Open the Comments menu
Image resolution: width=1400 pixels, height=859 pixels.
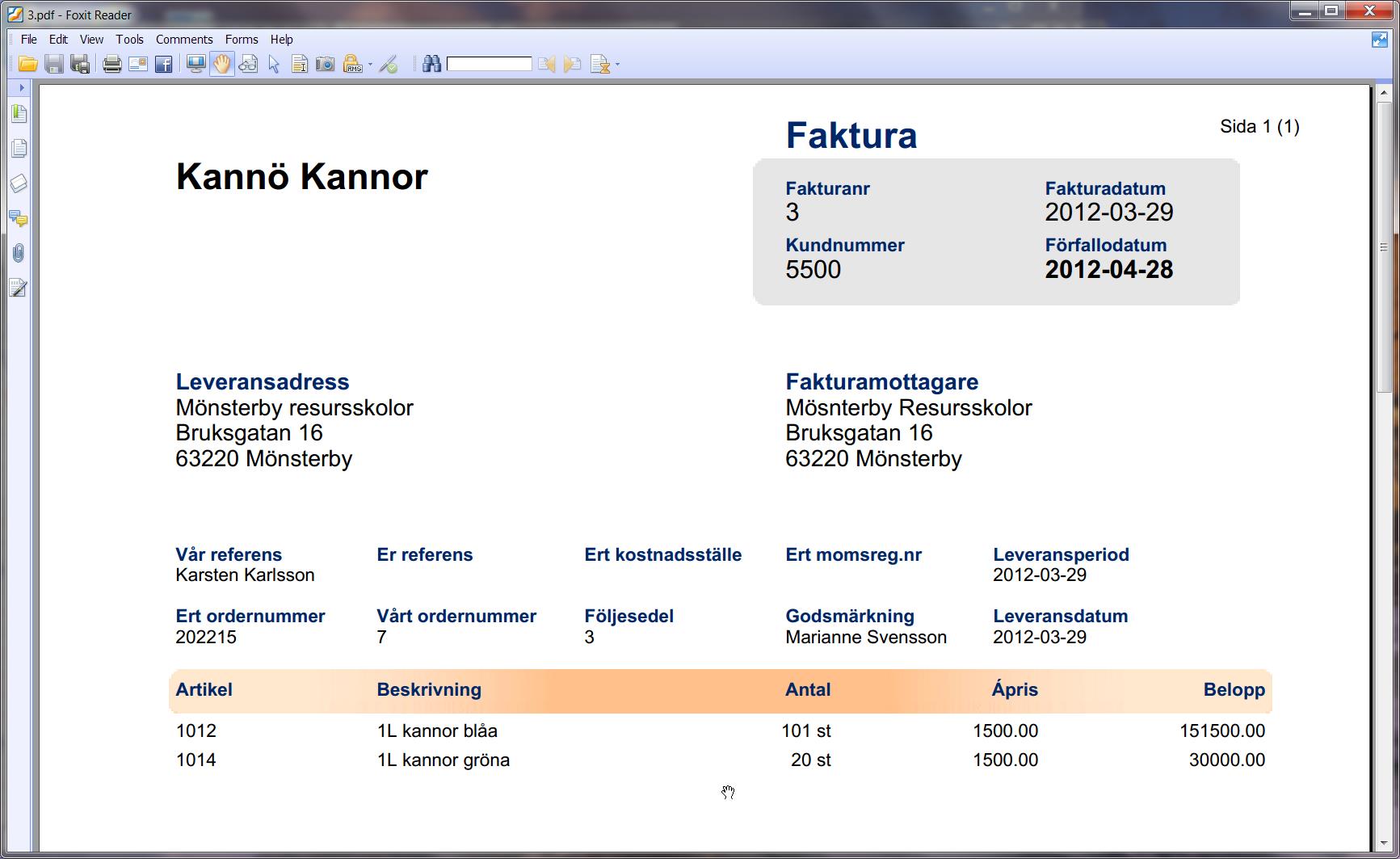184,39
